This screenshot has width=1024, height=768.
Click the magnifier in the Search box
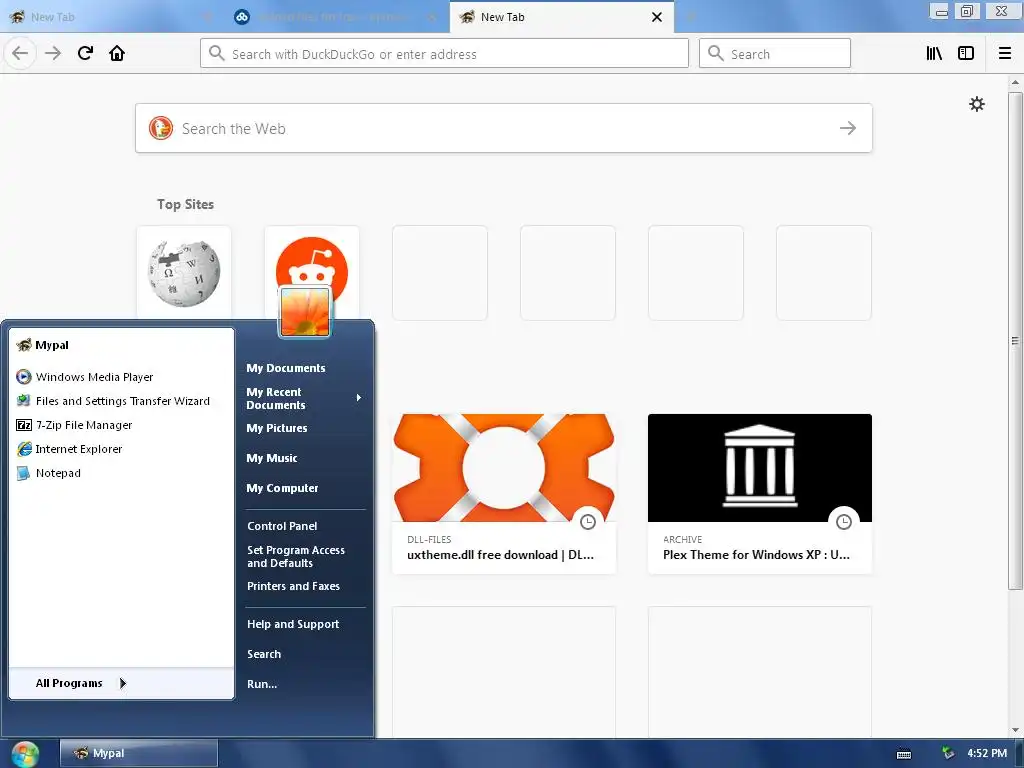(x=716, y=53)
